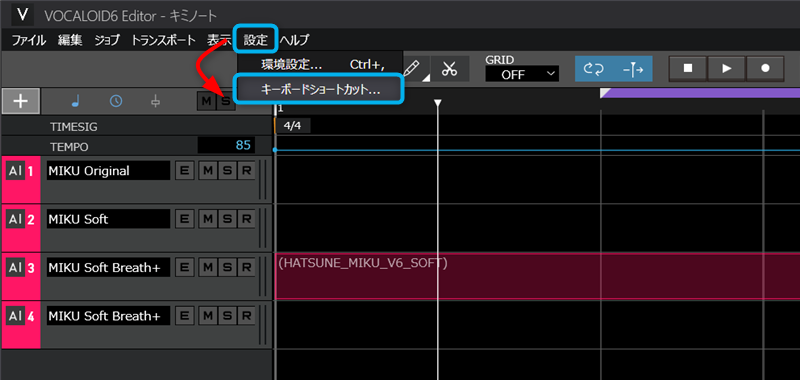The width and height of the screenshot is (800, 380).
Task: Open the 表示 menu
Action: (x=219, y=40)
